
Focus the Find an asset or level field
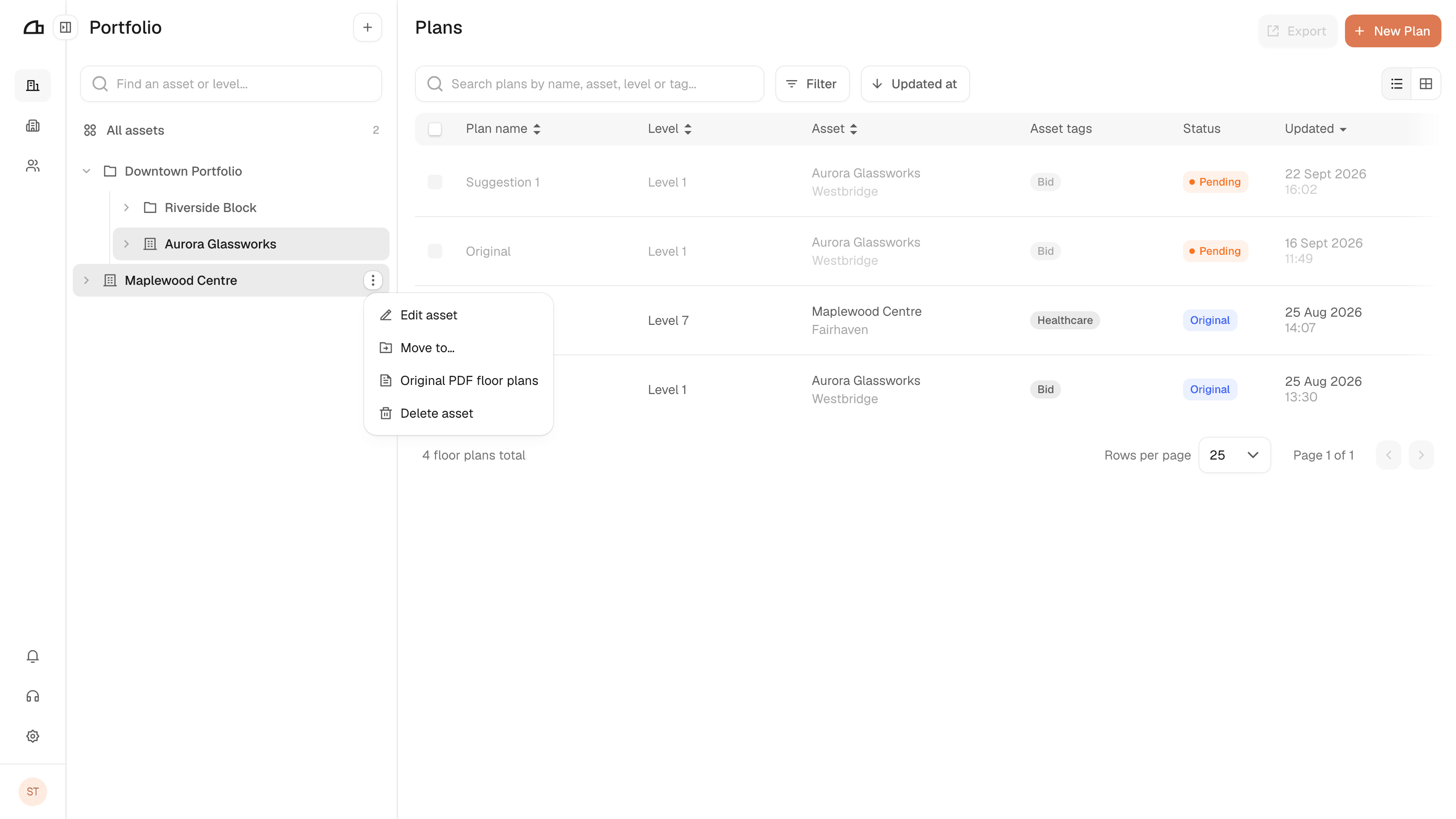pos(231,84)
